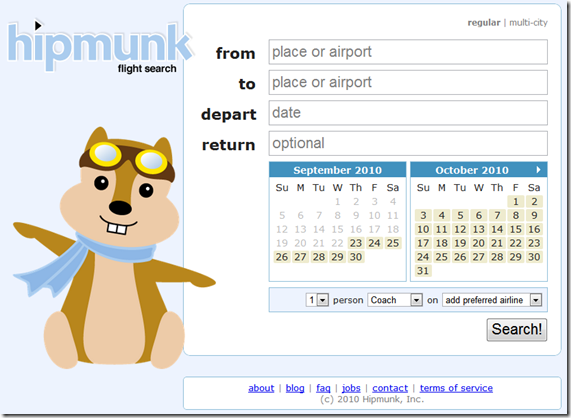Open the terms of service link

[456, 388]
